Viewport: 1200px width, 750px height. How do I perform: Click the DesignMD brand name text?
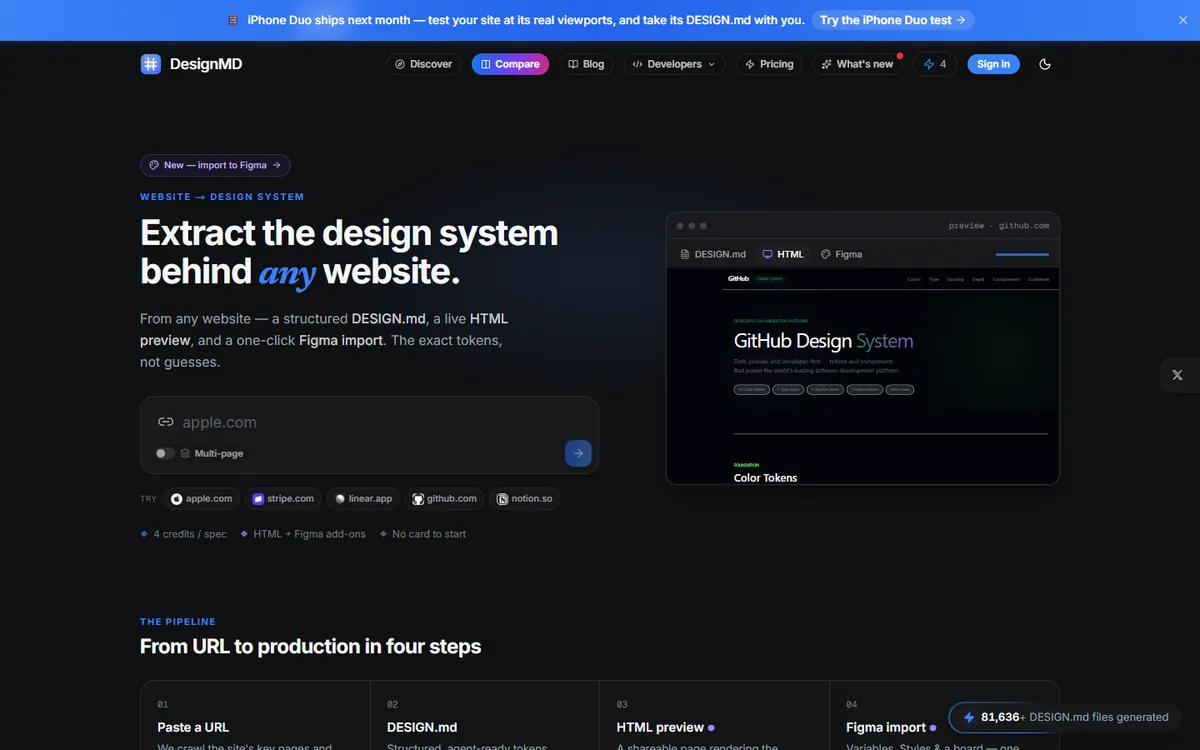pyautogui.click(x=206, y=64)
